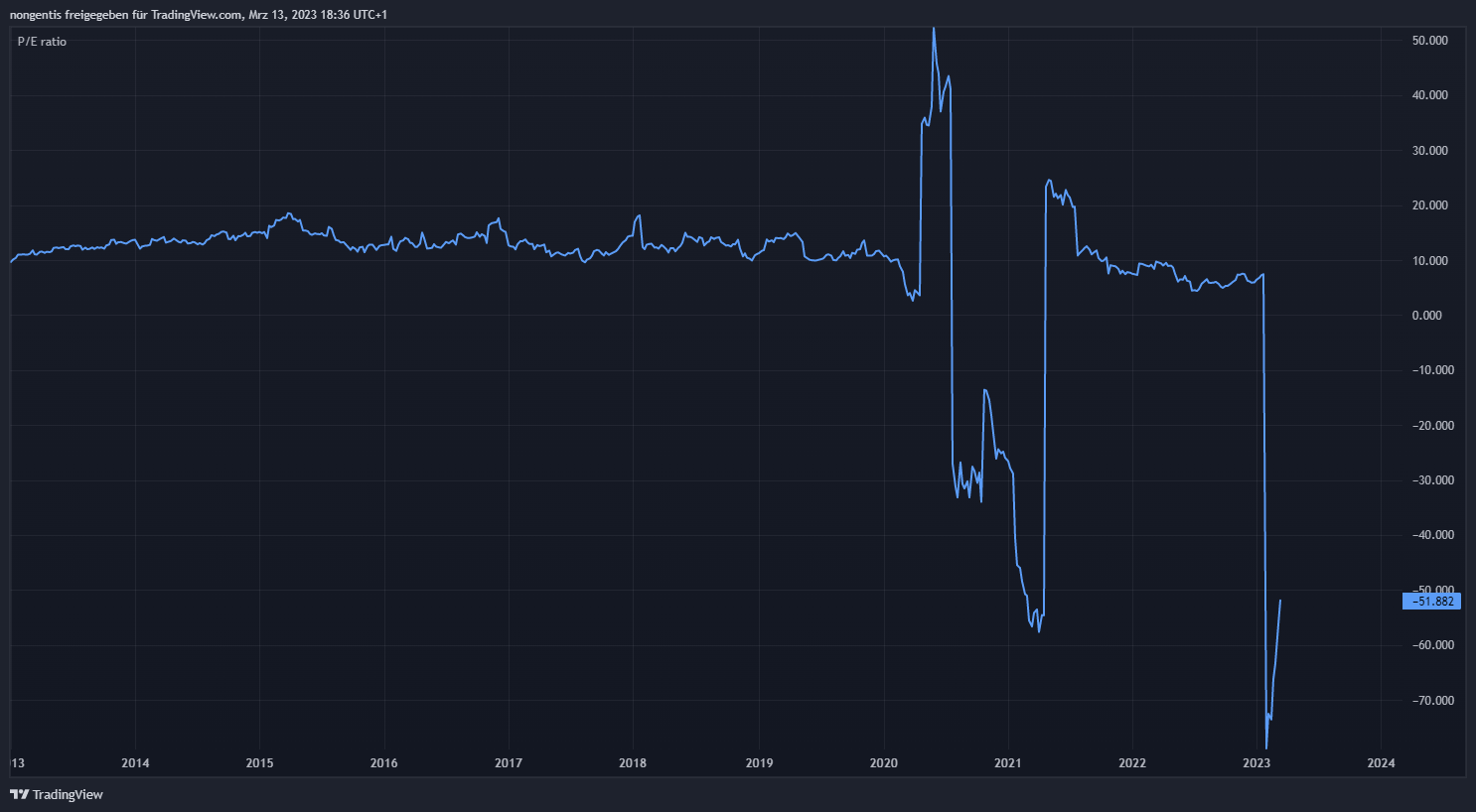Screen dimensions: 1476x812
Task: Click the -70.000 value on the price scale
Action: pyautogui.click(x=1428, y=701)
